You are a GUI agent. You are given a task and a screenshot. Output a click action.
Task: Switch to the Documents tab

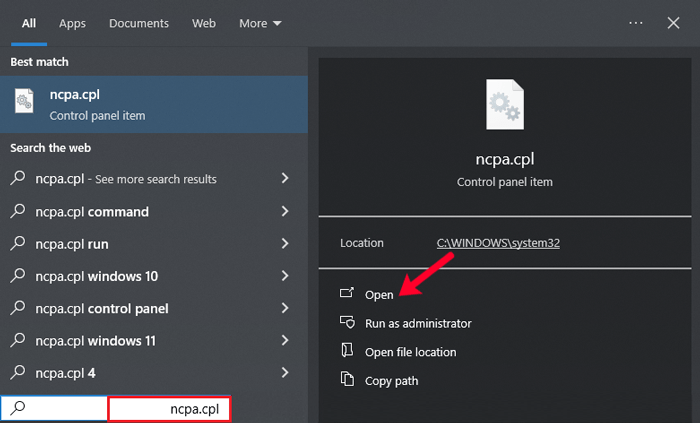point(139,23)
